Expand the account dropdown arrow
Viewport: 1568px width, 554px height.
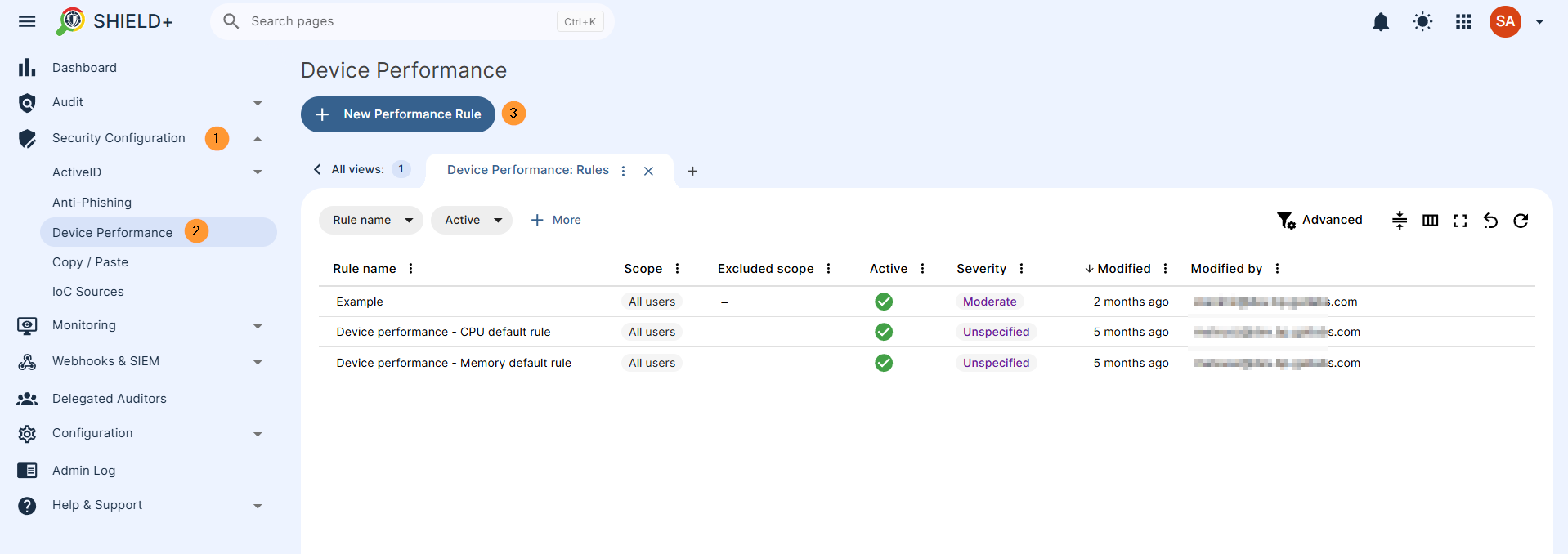coord(1539,22)
